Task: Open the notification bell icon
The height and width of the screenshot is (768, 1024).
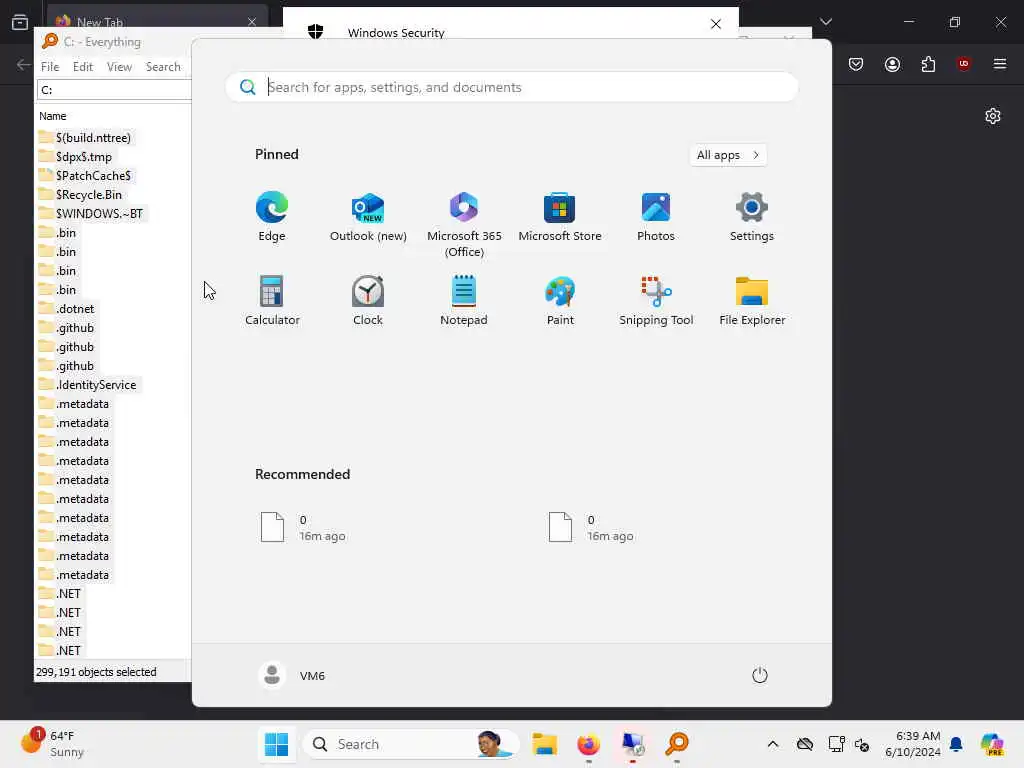Action: [956, 744]
